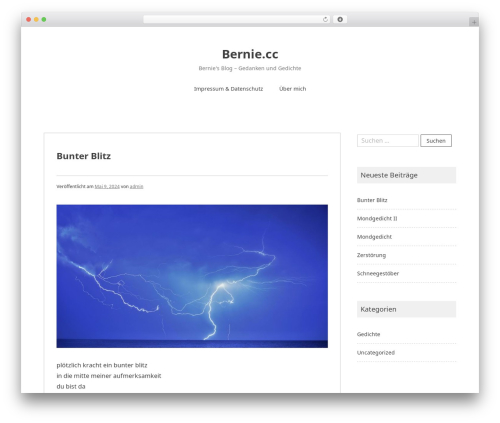Click tagline Bernie's Blog – Gedanken und Gedichte
The image size is (500, 423).
point(250,68)
